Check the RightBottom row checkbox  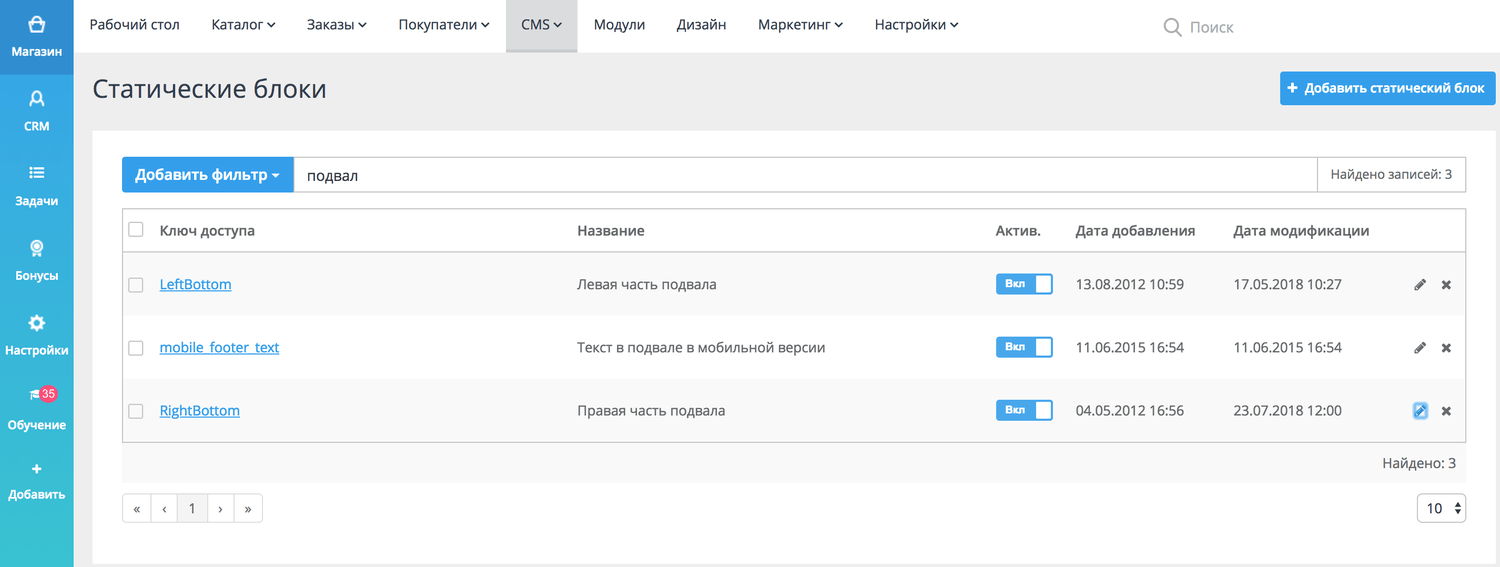click(136, 411)
